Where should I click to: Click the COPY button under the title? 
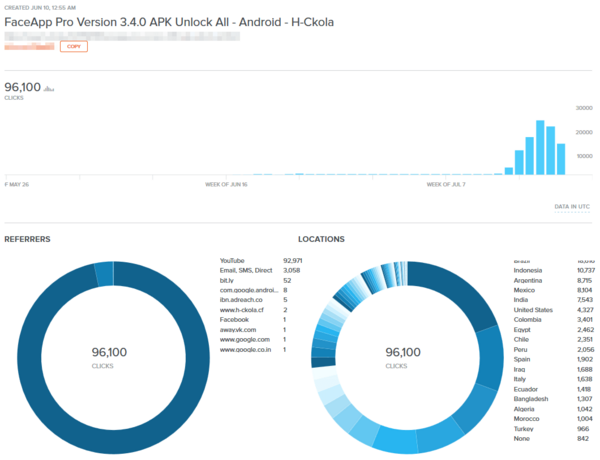click(x=74, y=46)
